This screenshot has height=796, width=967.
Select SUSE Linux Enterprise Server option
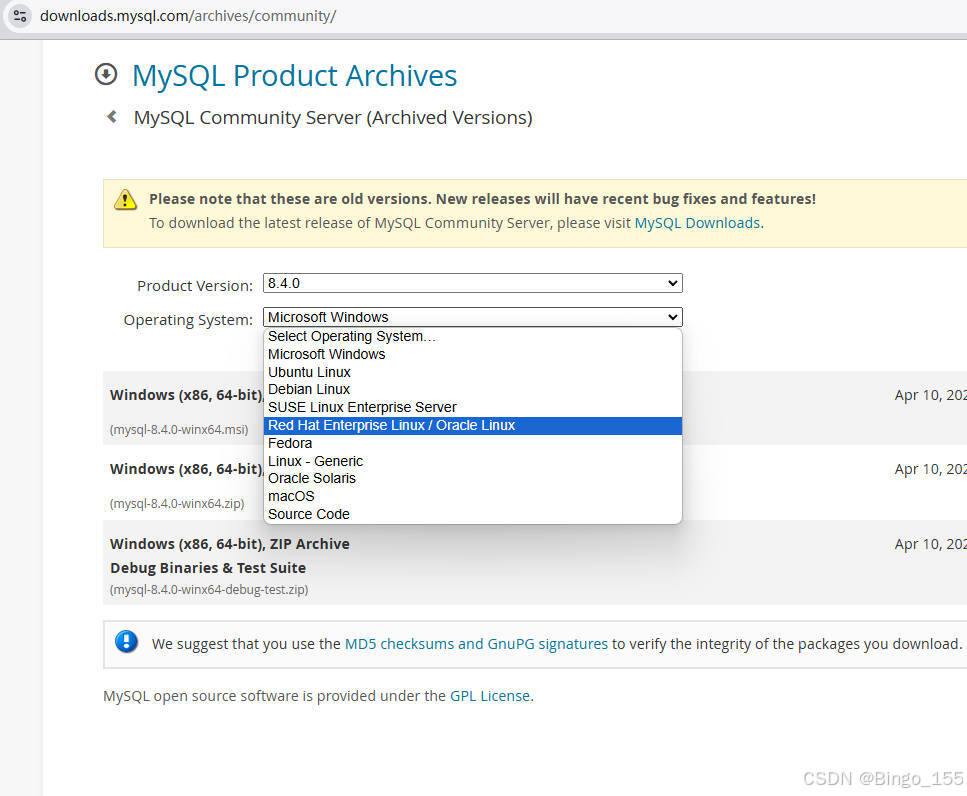[x=472, y=408]
